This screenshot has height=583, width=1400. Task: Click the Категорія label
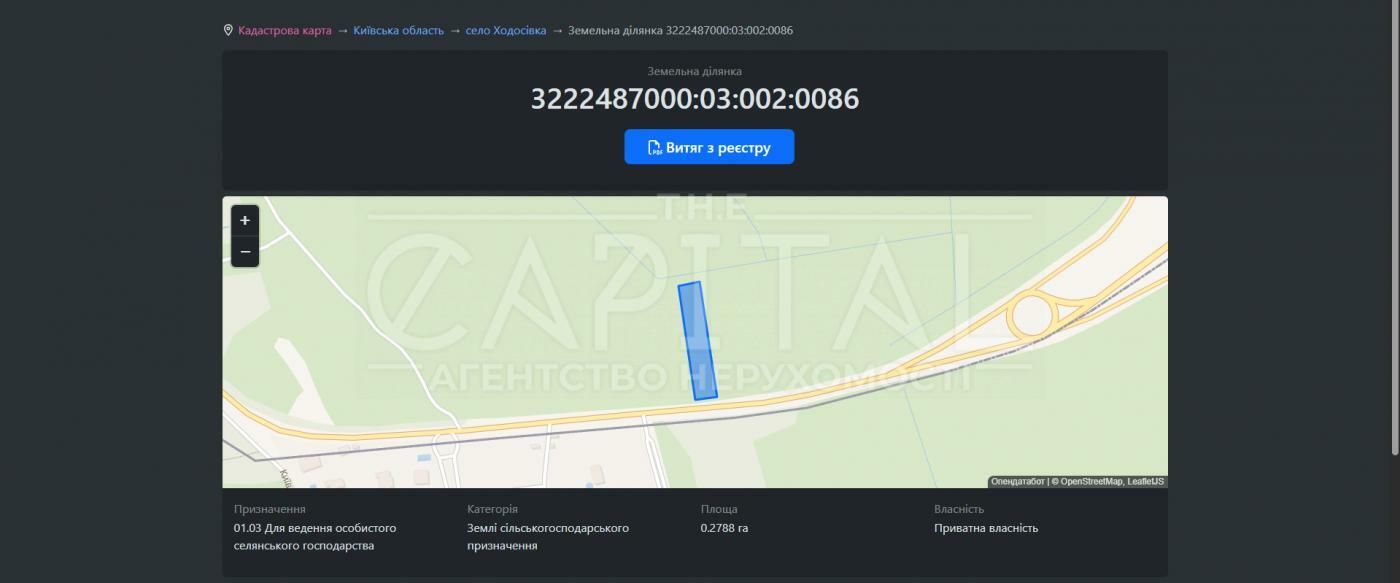coord(492,509)
